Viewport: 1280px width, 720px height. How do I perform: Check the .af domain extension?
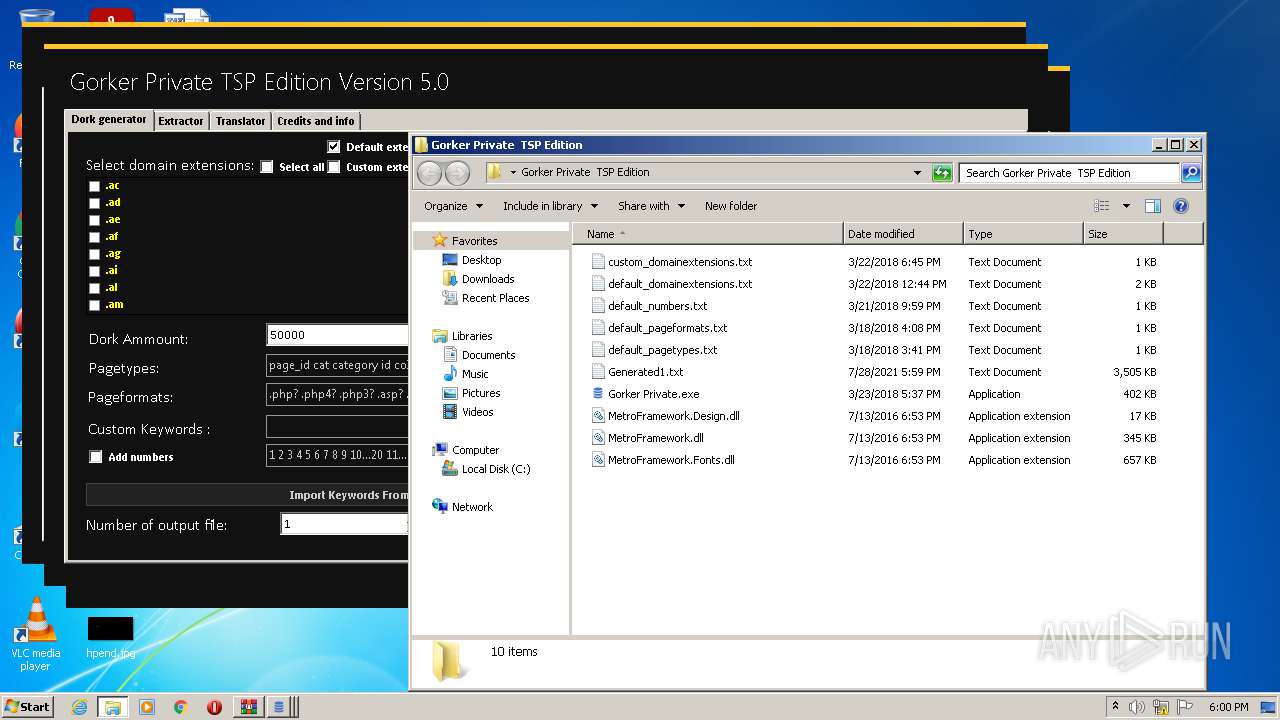tap(94, 237)
